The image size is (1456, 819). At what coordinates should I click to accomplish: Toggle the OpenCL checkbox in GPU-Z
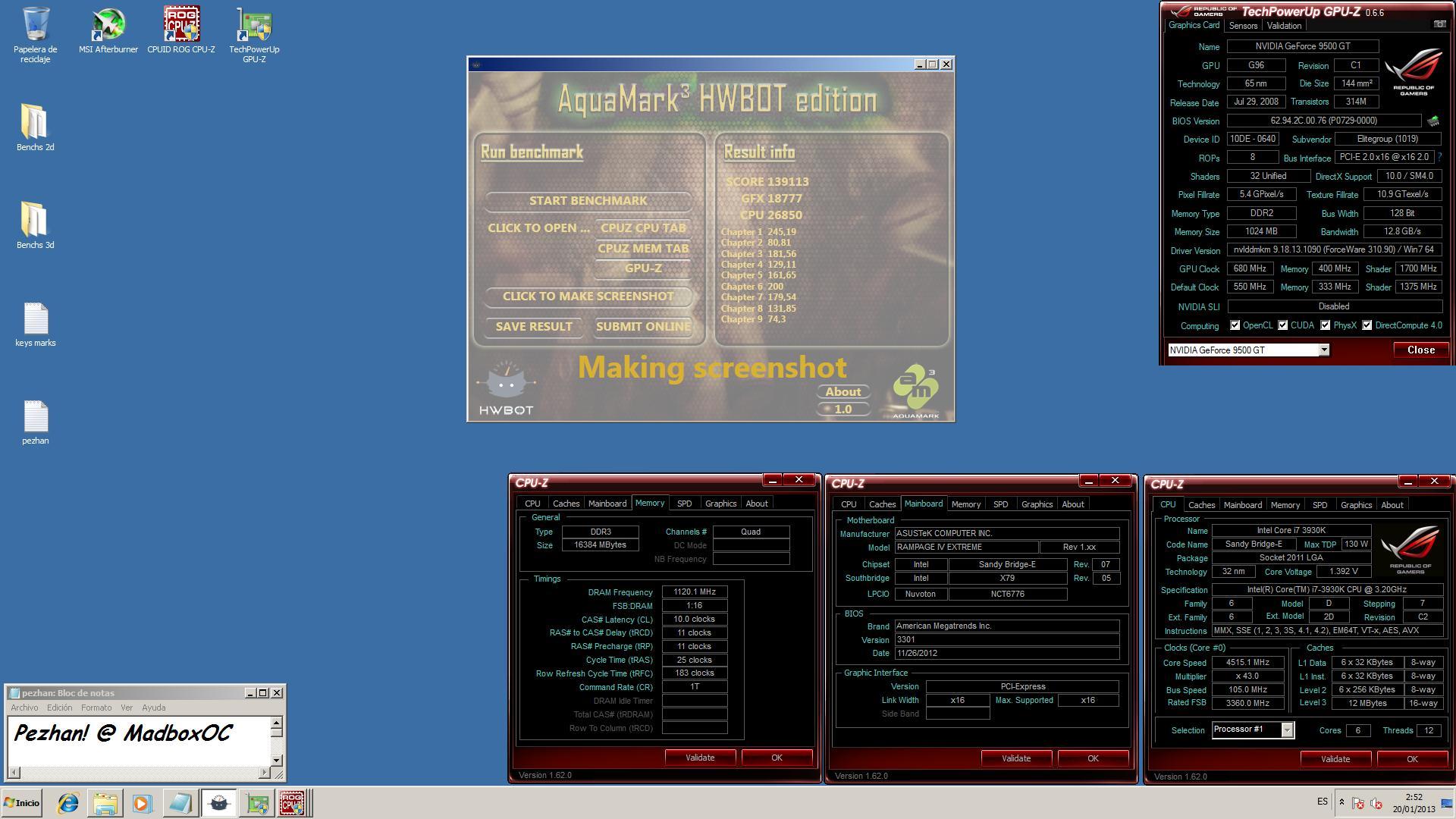click(x=1235, y=325)
